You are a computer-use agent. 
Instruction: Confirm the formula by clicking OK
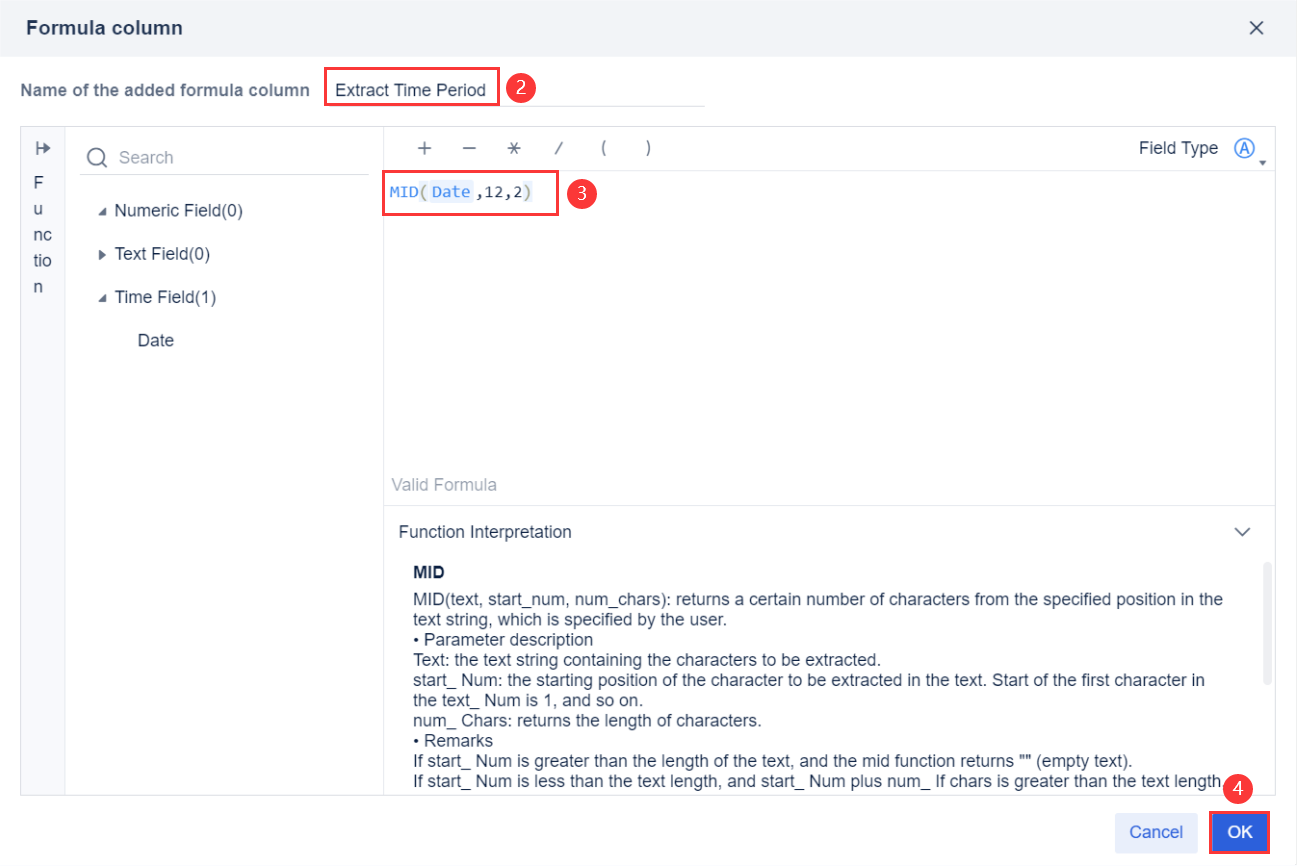(x=1239, y=832)
